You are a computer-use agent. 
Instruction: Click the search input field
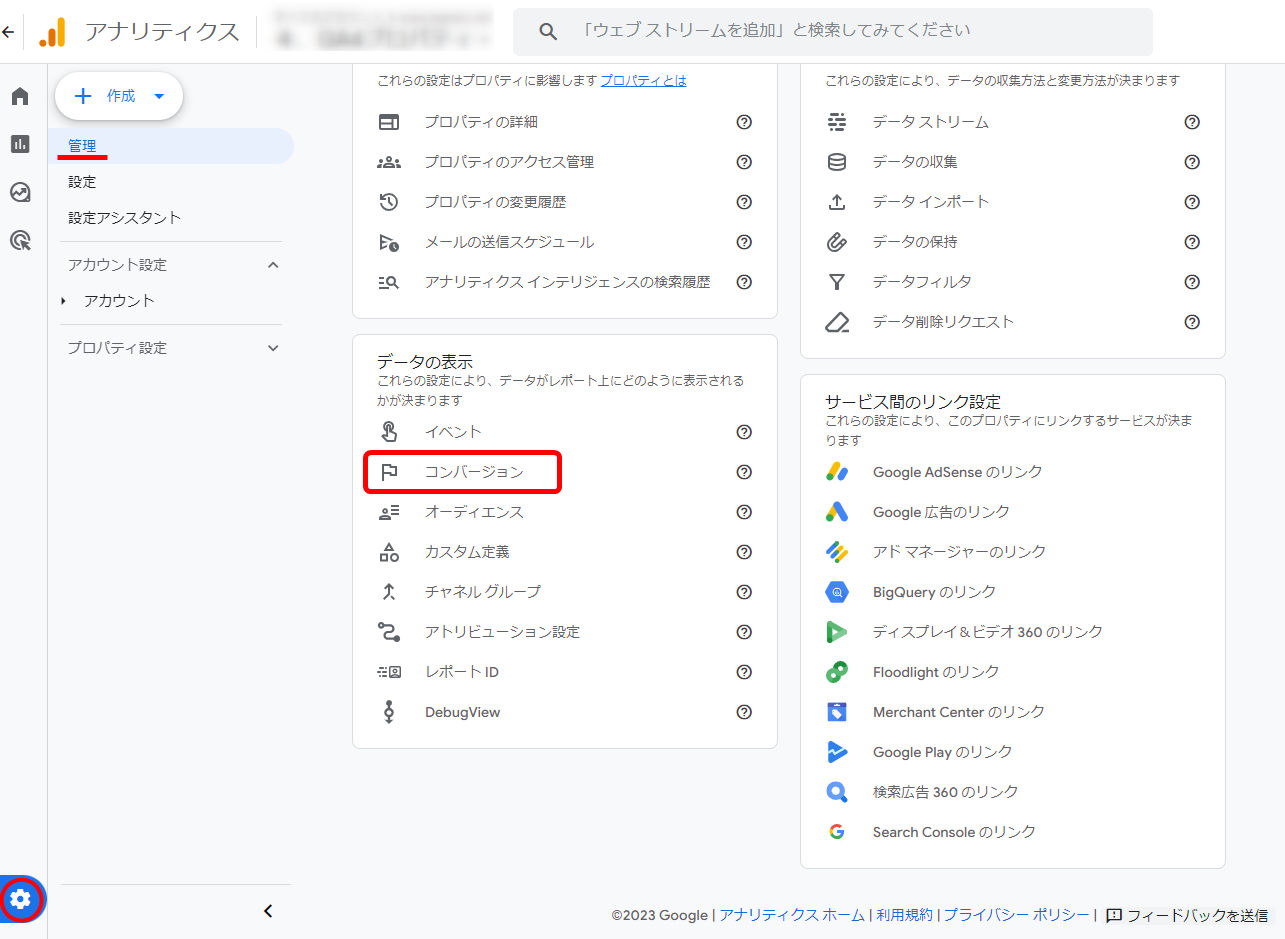pyautogui.click(x=833, y=32)
